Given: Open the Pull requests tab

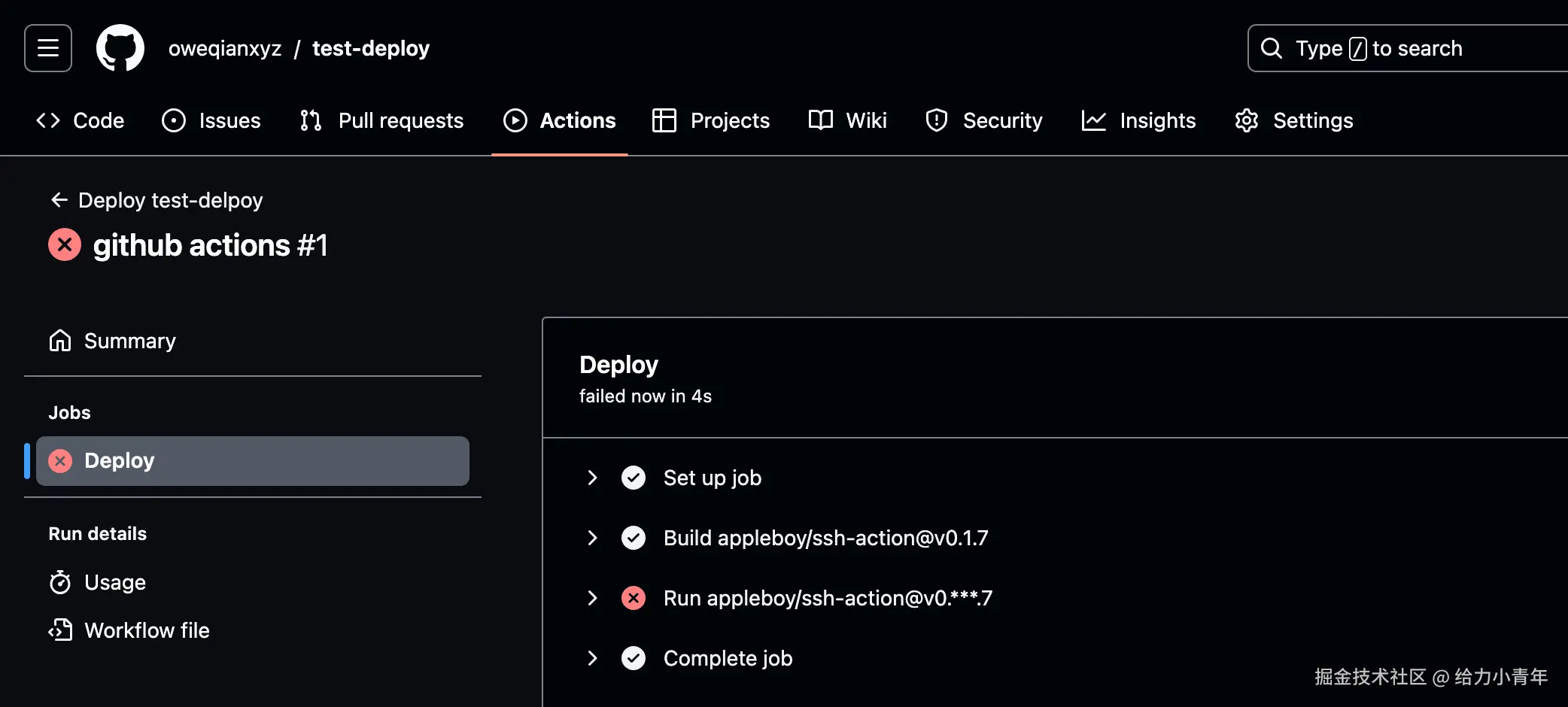Looking at the screenshot, I should [x=381, y=120].
